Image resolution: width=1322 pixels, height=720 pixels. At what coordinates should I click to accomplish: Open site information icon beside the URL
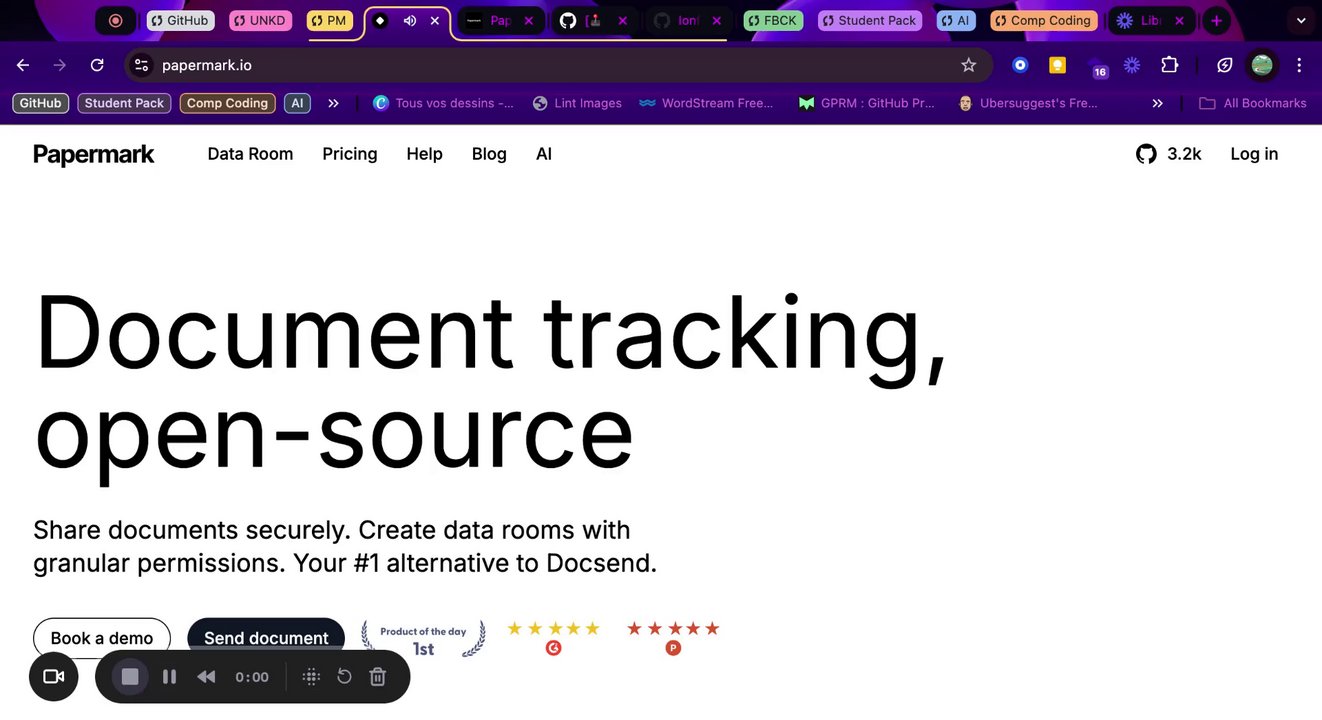[x=141, y=65]
